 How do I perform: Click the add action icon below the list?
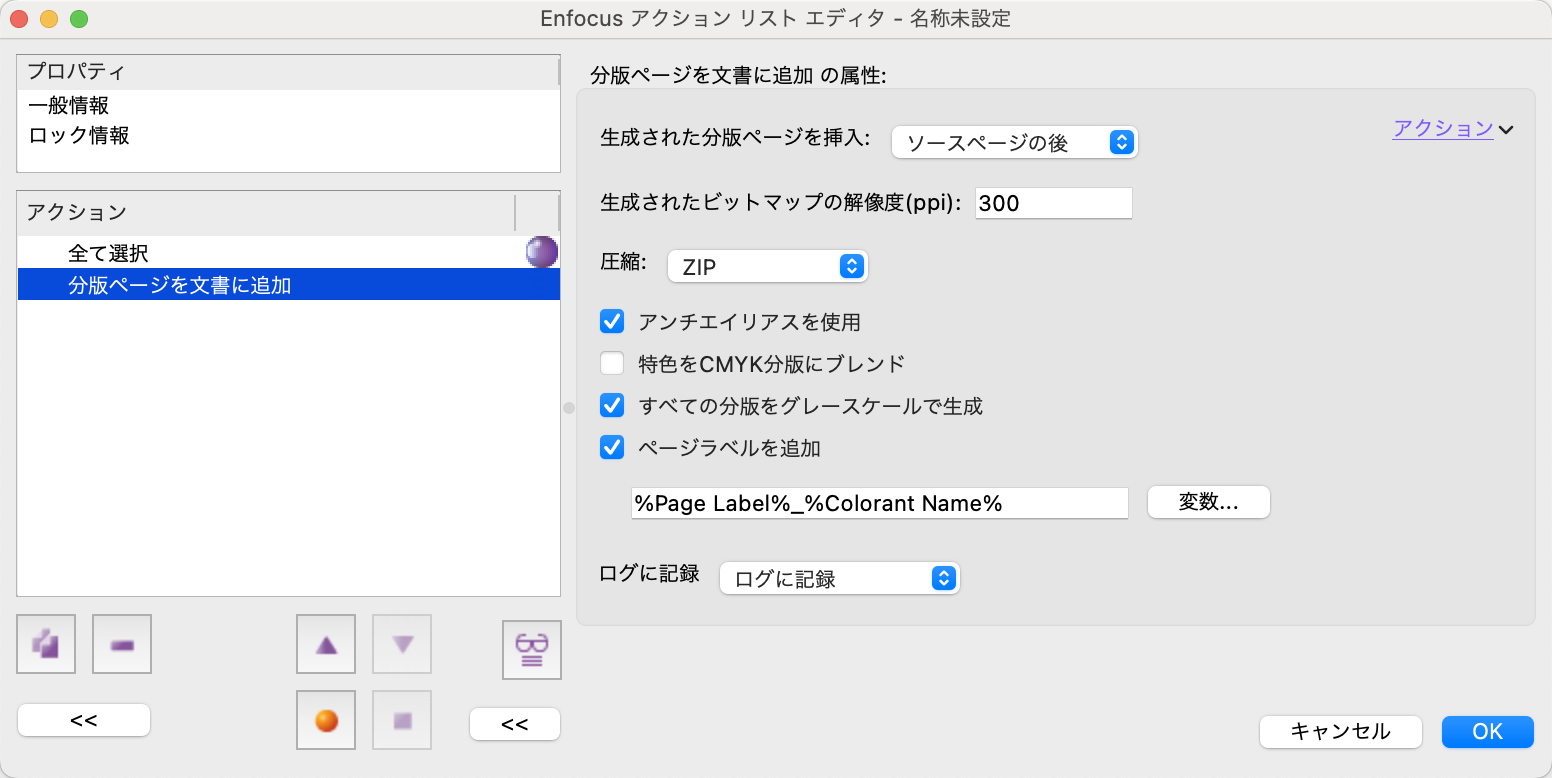click(46, 645)
